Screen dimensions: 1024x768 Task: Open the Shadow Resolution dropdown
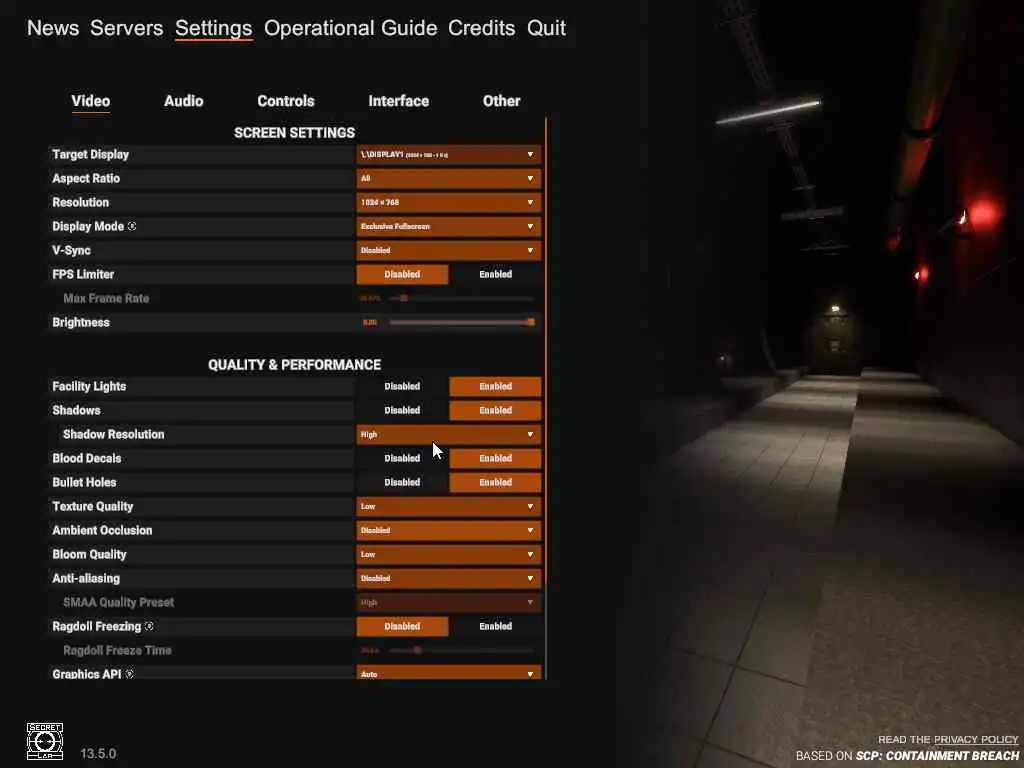449,434
